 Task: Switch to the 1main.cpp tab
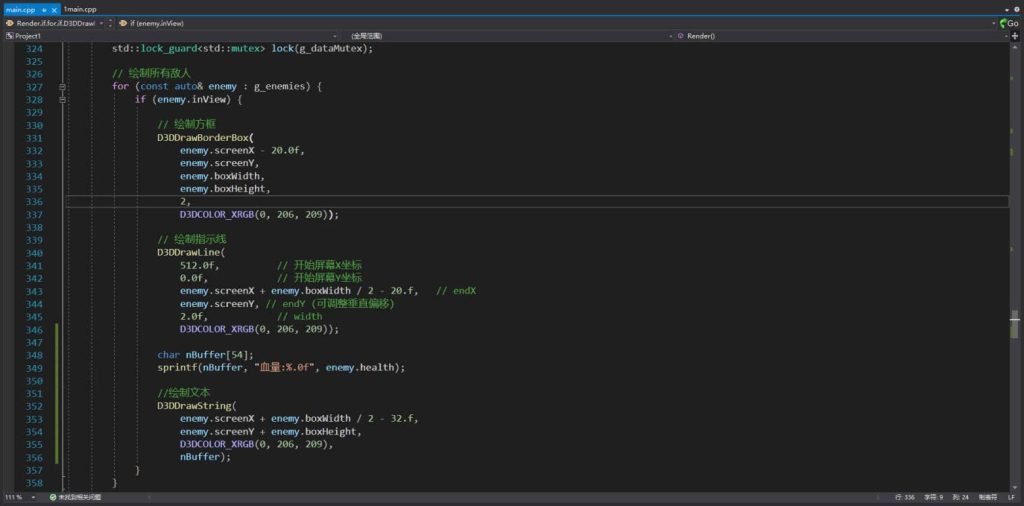81,9
